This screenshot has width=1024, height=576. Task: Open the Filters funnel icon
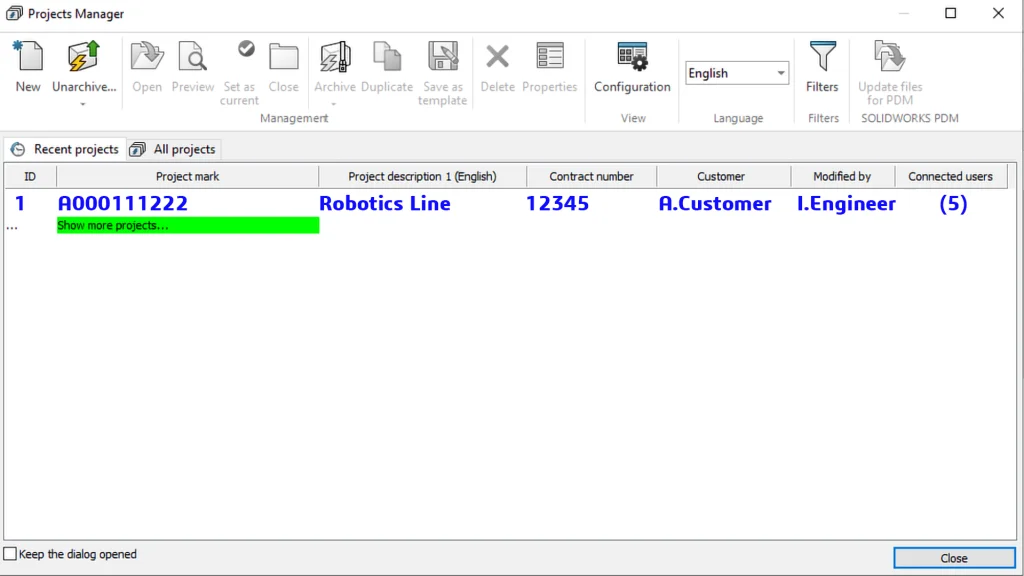pyautogui.click(x=822, y=58)
